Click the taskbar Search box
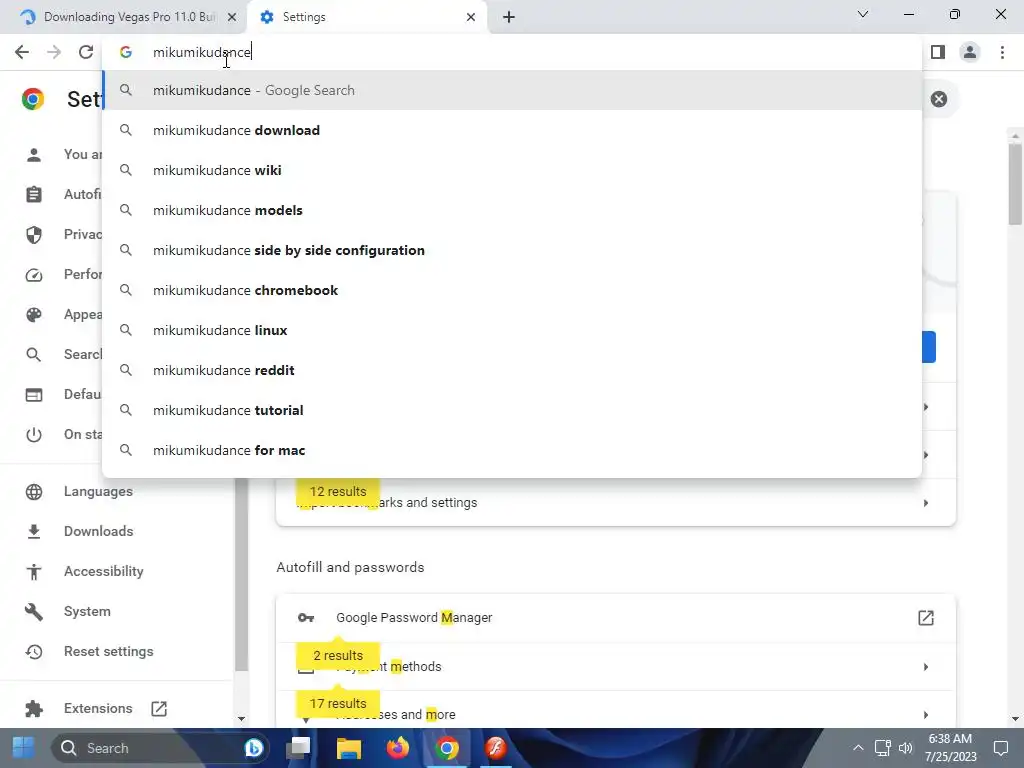Viewport: 1024px width, 768px height. (x=157, y=748)
